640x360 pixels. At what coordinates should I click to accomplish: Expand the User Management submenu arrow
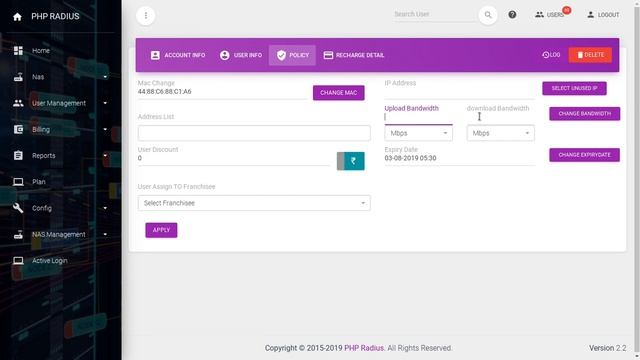pyautogui.click(x=105, y=103)
